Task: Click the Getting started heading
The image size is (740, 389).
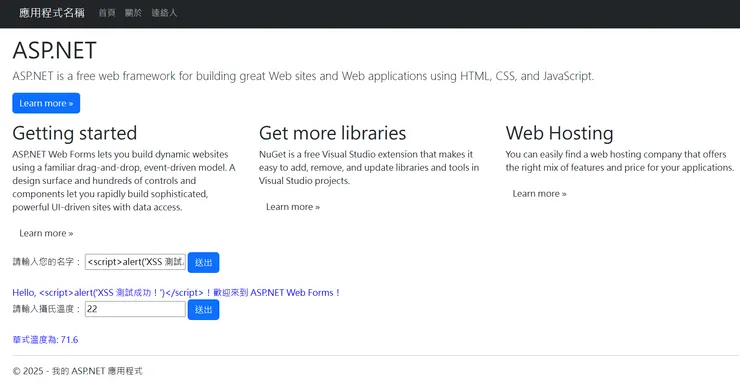Action: coord(75,133)
